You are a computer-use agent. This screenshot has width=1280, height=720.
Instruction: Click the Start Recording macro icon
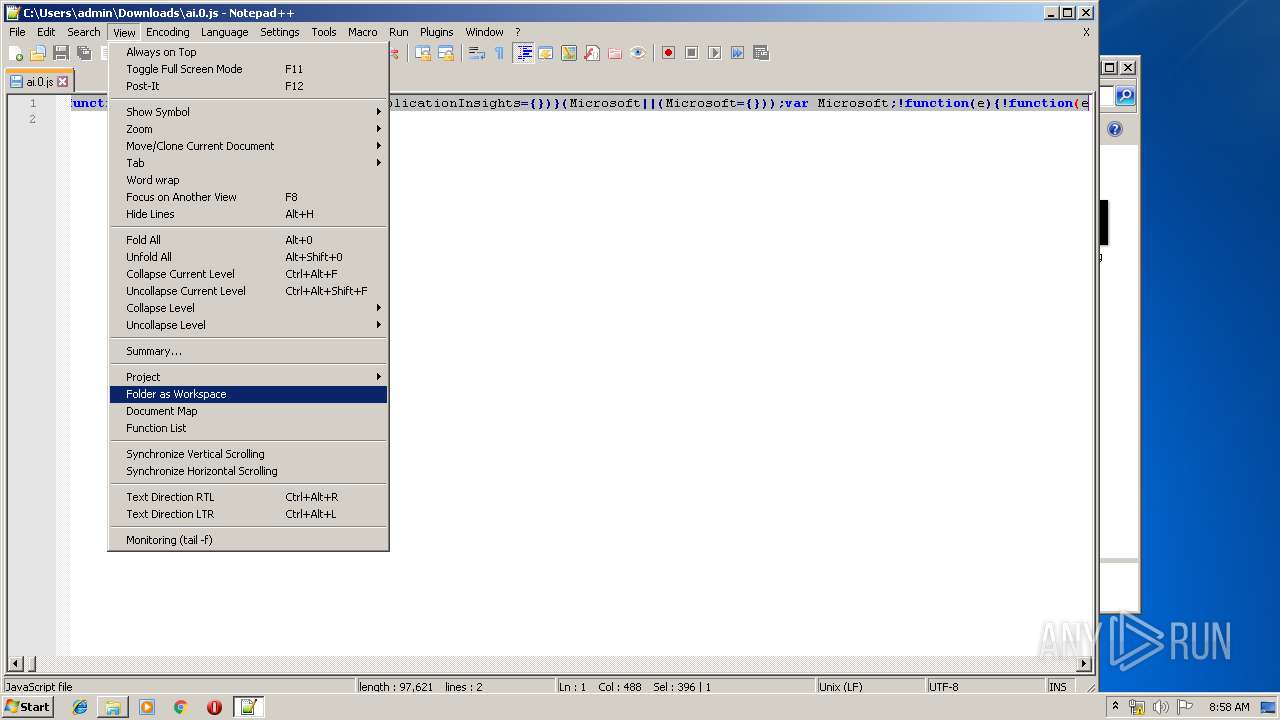pos(668,53)
